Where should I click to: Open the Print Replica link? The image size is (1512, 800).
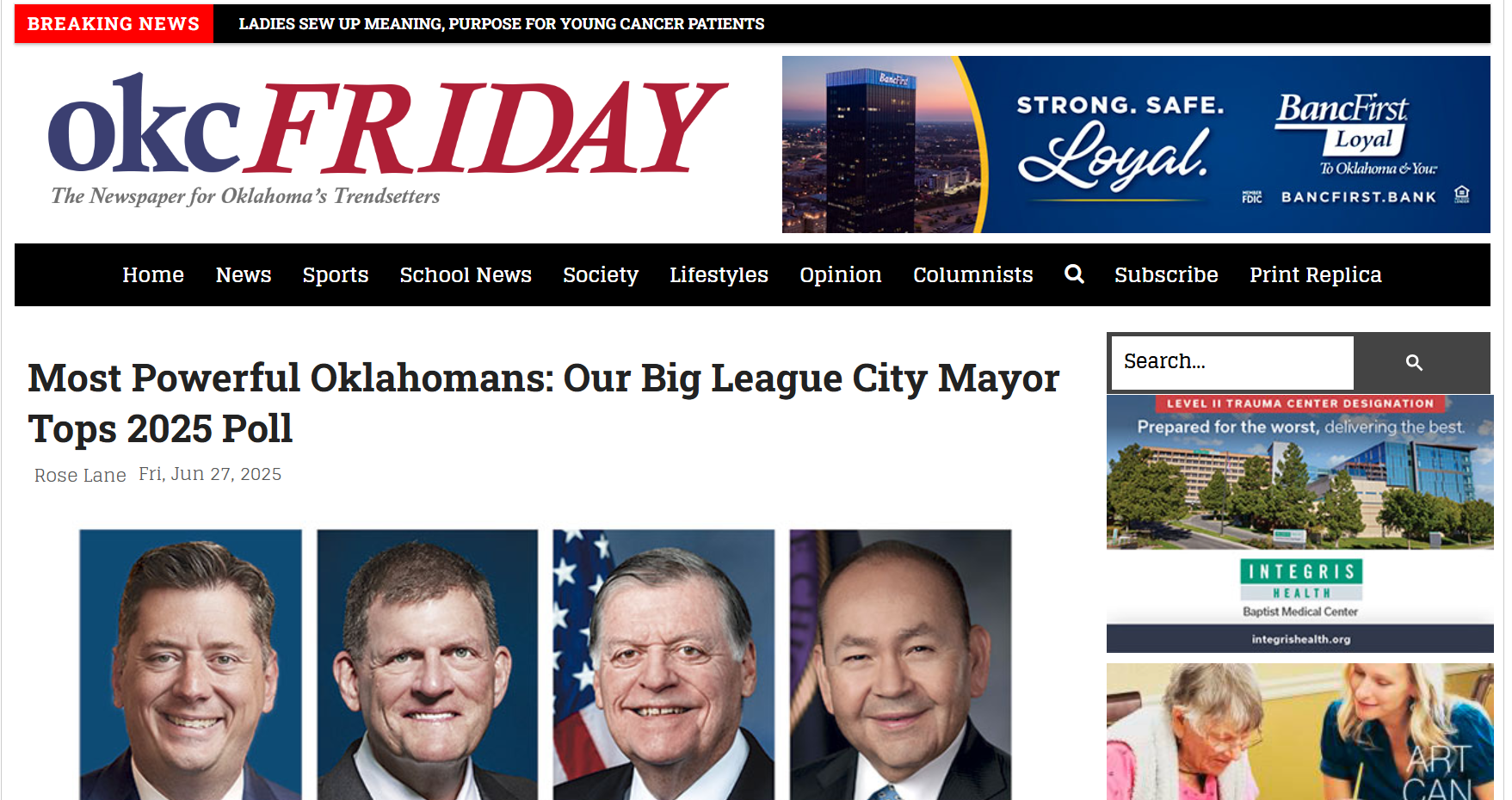tap(1316, 274)
